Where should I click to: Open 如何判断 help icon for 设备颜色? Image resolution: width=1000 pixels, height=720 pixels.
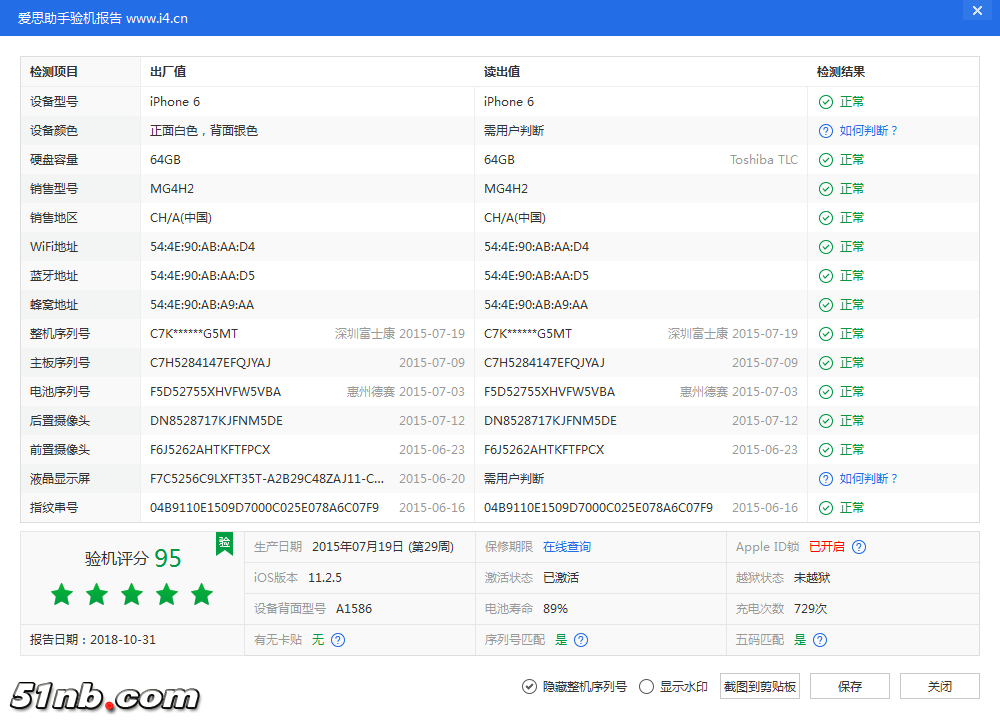click(x=826, y=130)
